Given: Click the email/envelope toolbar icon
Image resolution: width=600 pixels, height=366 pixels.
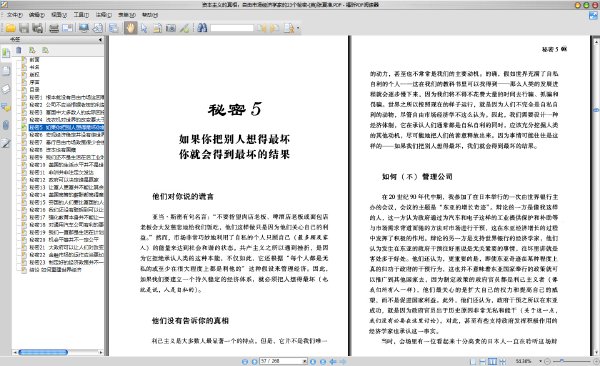Looking at the screenshot, I should click(x=67, y=28).
